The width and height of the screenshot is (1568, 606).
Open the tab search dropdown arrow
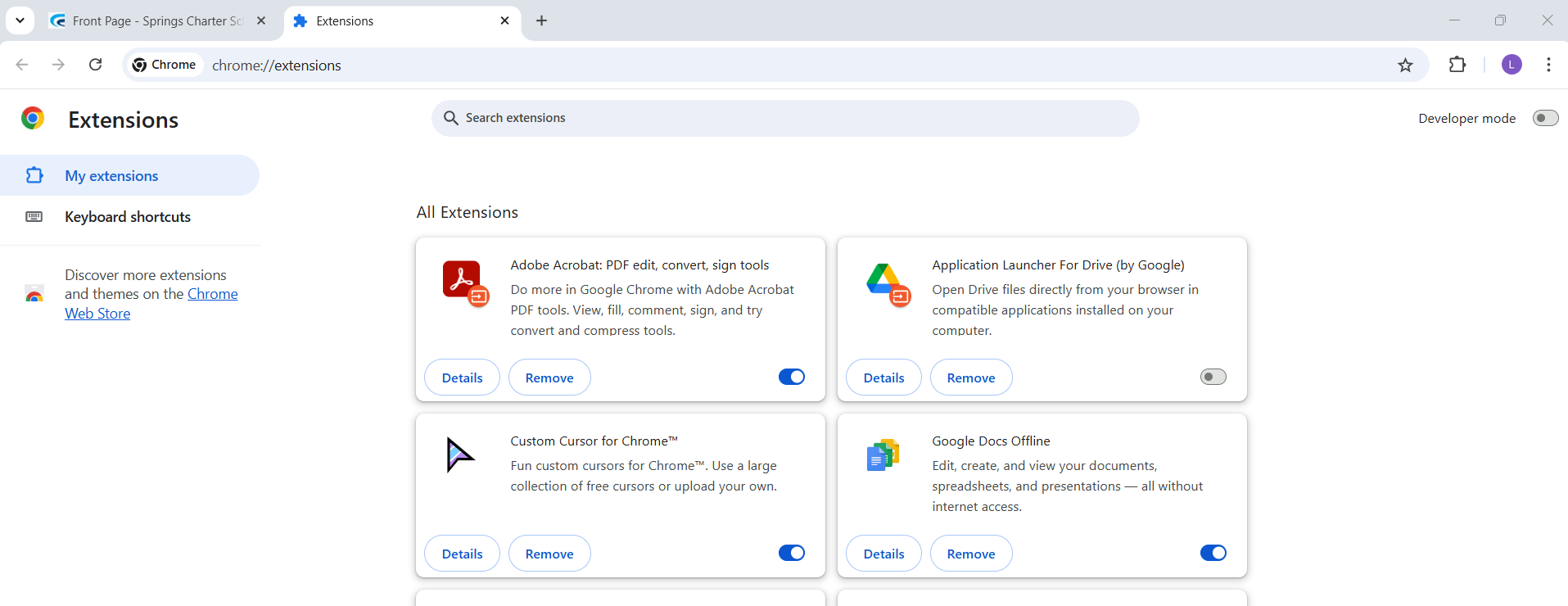click(20, 20)
